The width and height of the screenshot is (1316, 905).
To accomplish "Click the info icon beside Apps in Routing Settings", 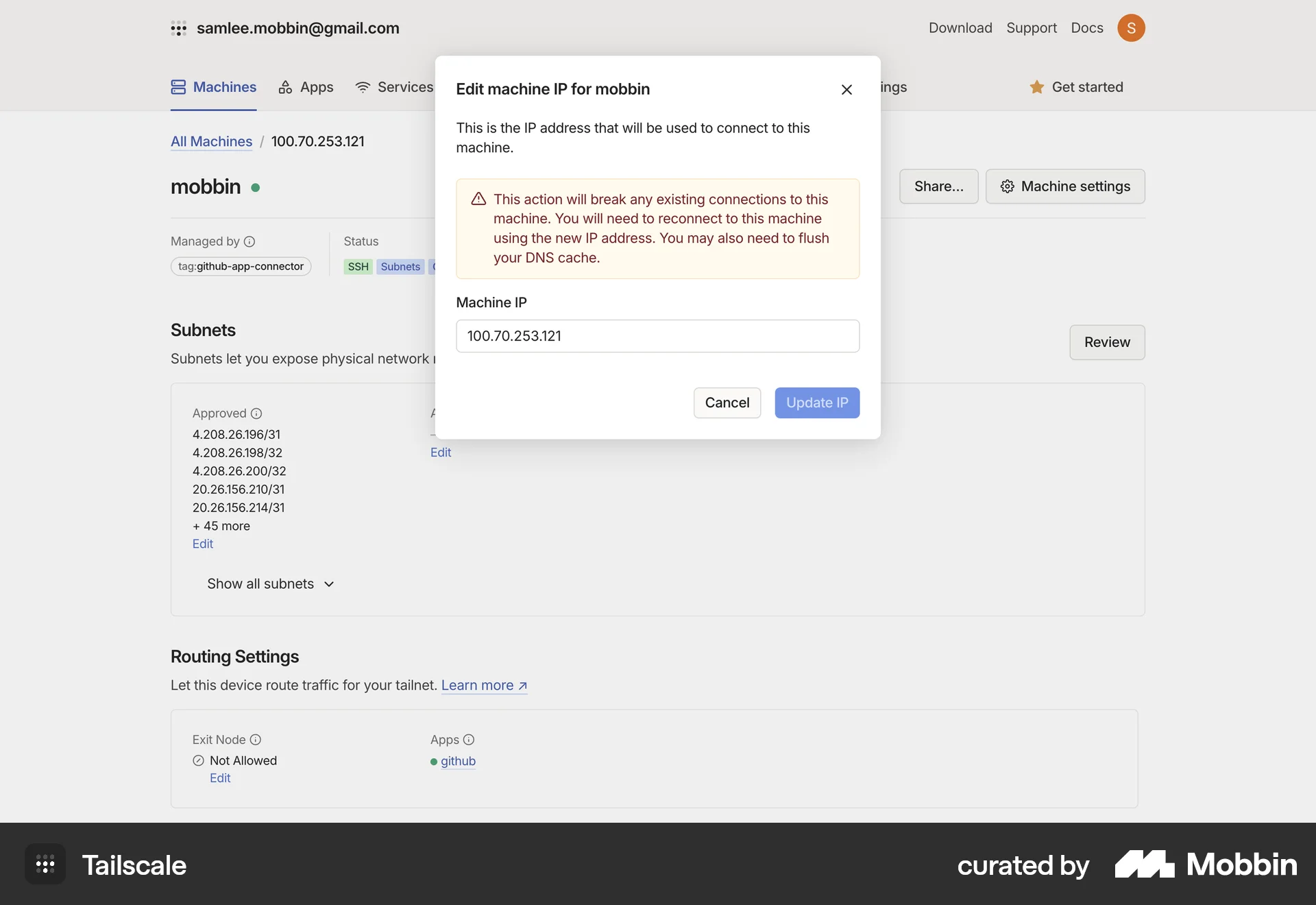I will tap(469, 740).
